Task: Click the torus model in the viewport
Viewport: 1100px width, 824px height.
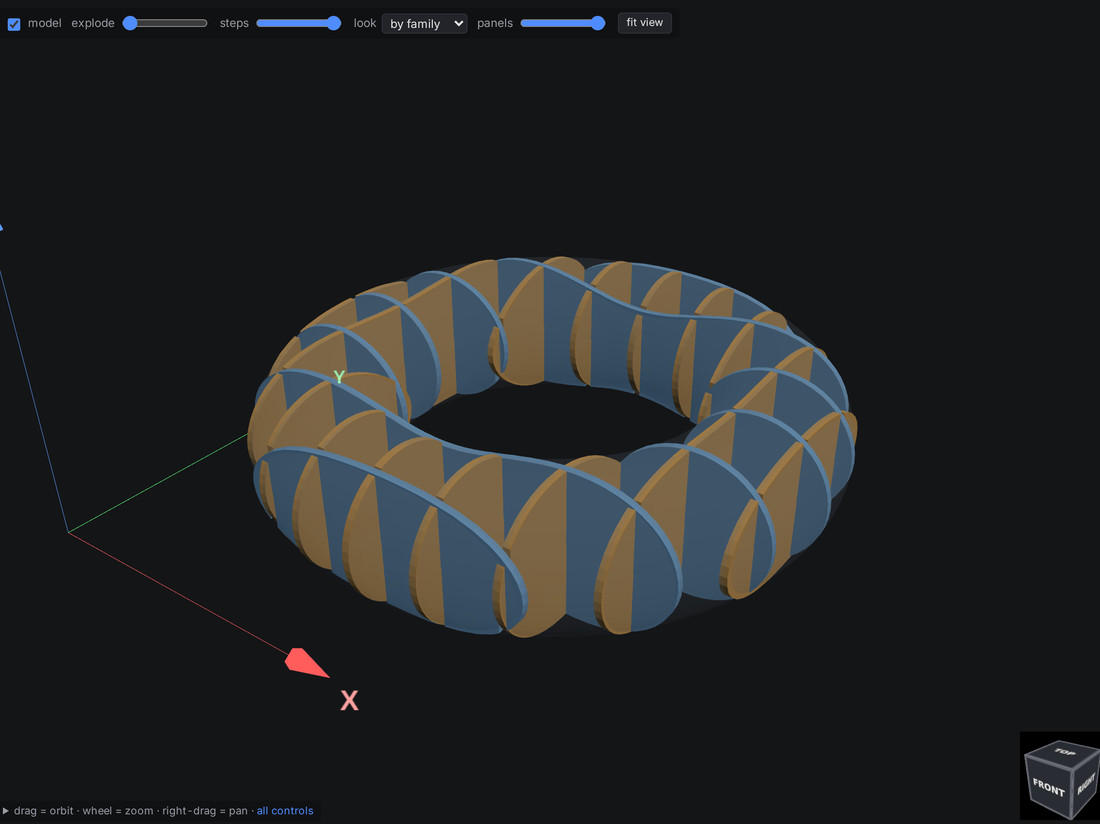Action: coord(552,447)
